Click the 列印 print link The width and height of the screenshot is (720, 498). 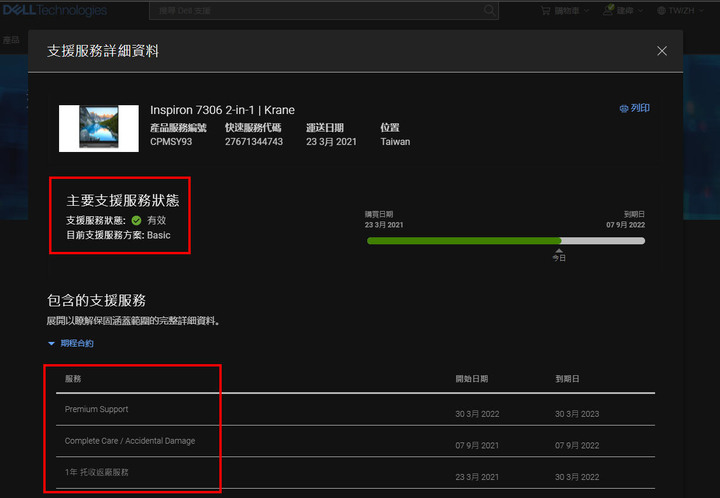pos(640,108)
